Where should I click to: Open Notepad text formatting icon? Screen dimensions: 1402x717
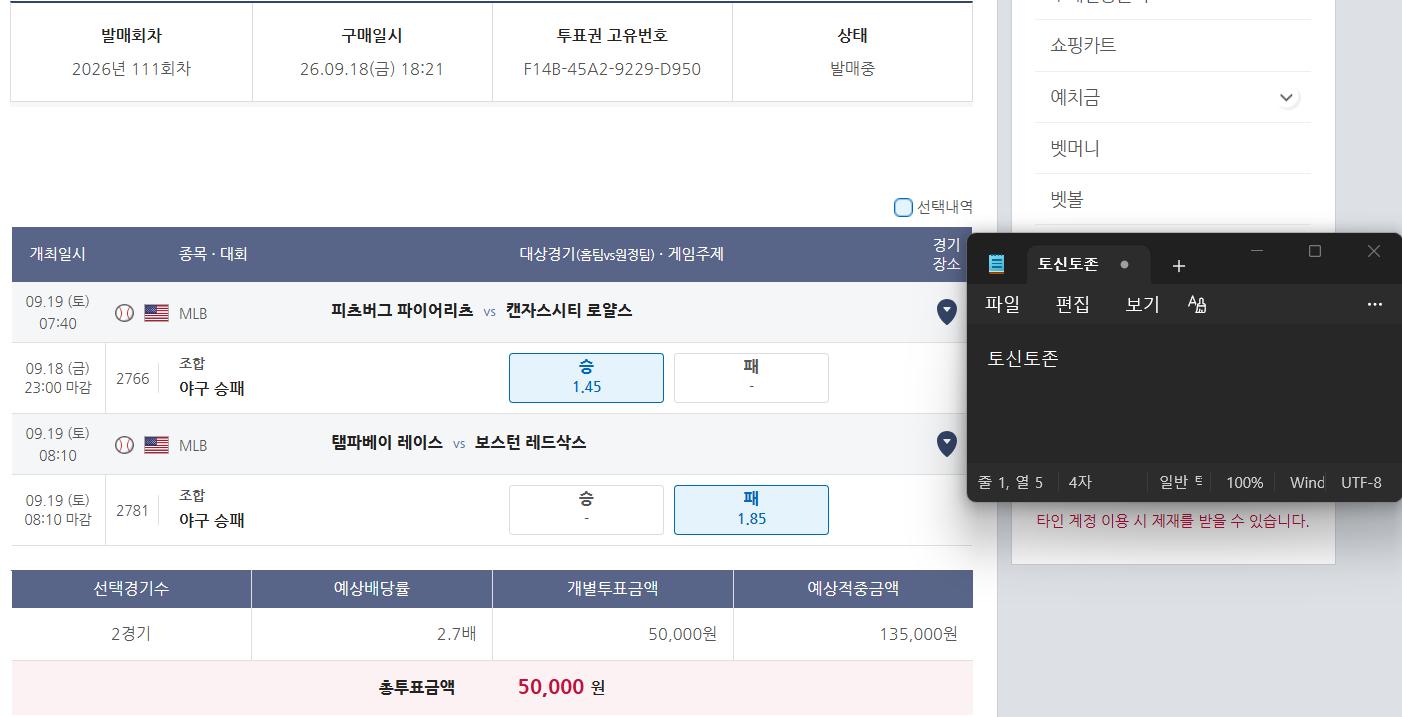pyautogui.click(x=1197, y=304)
